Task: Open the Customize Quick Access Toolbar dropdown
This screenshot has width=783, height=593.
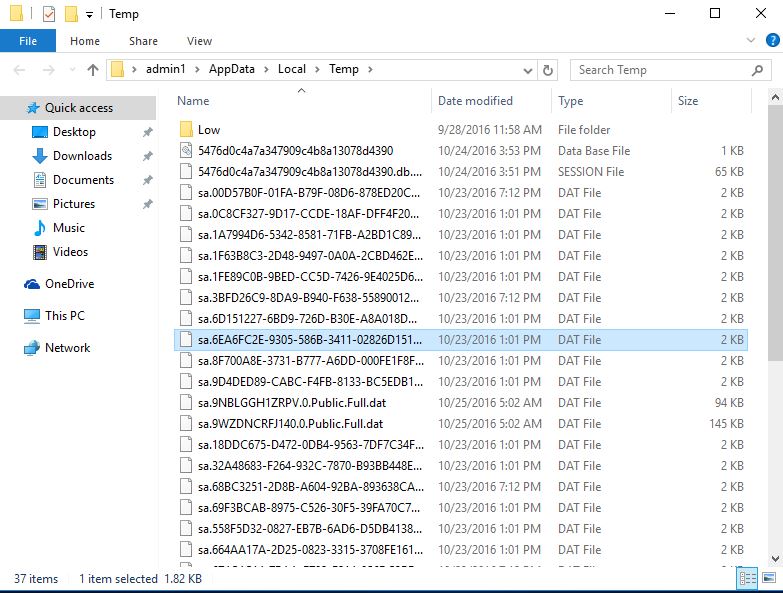Action: (x=89, y=15)
